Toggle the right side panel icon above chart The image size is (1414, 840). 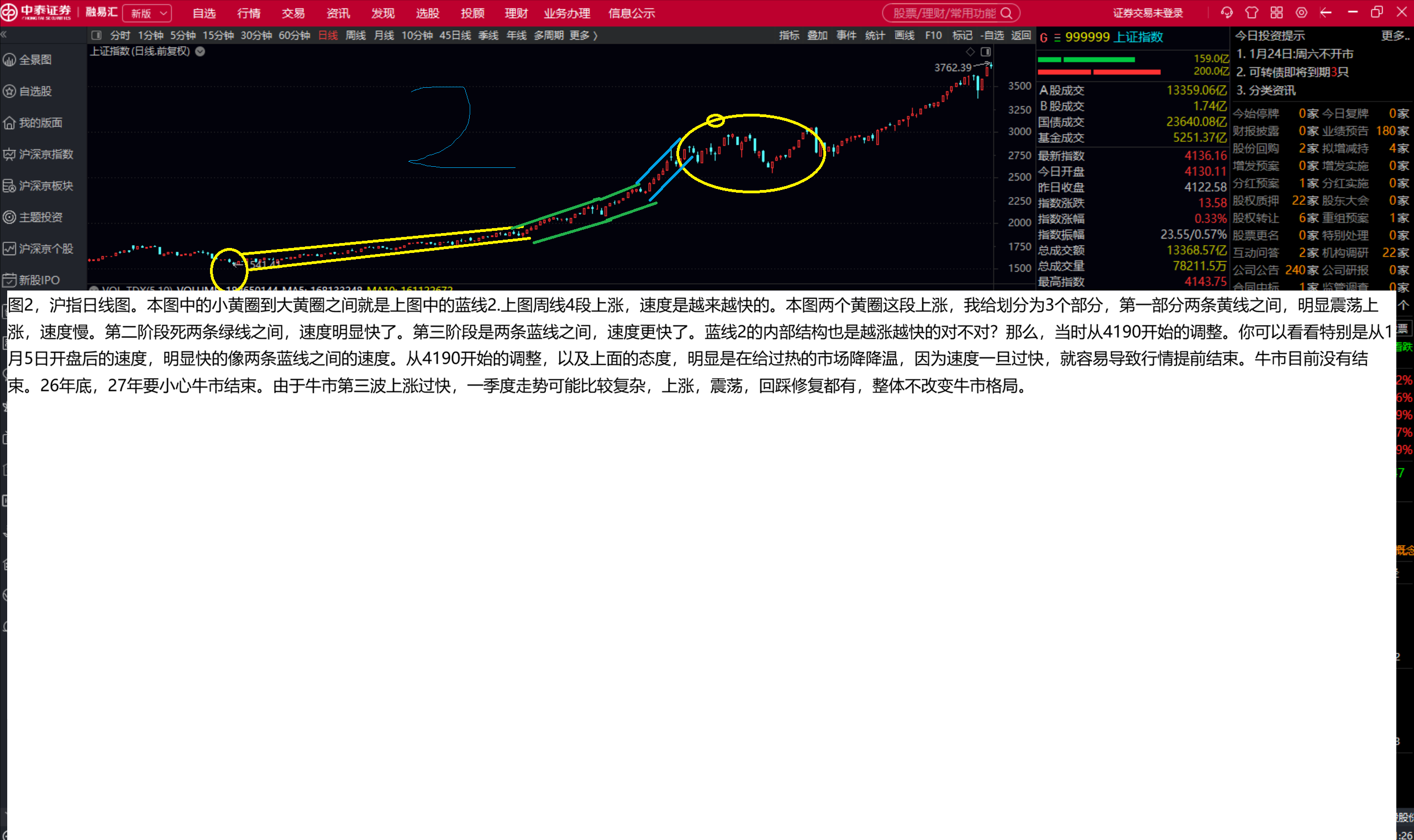click(985, 51)
